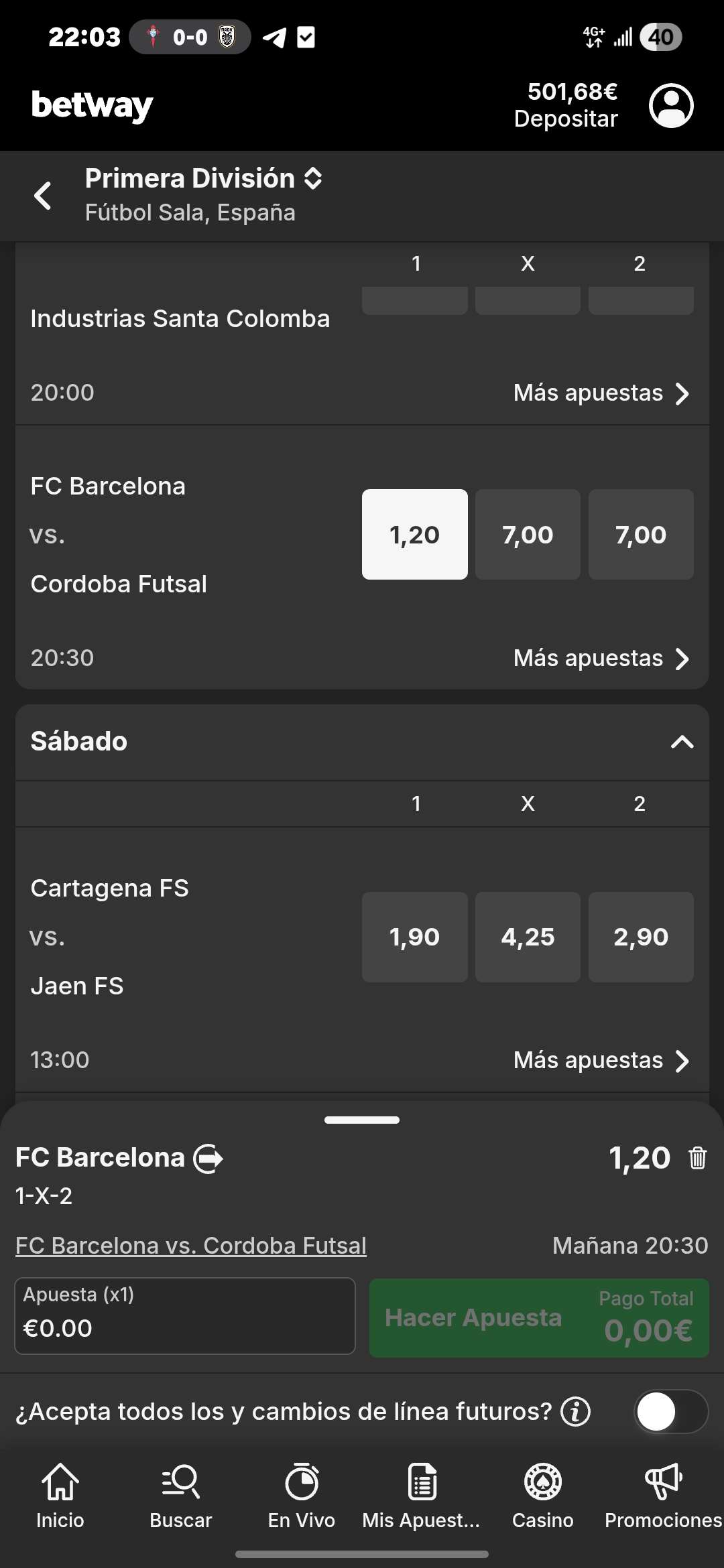Open the Buscar search tab
724x1568 pixels.
tap(180, 1496)
